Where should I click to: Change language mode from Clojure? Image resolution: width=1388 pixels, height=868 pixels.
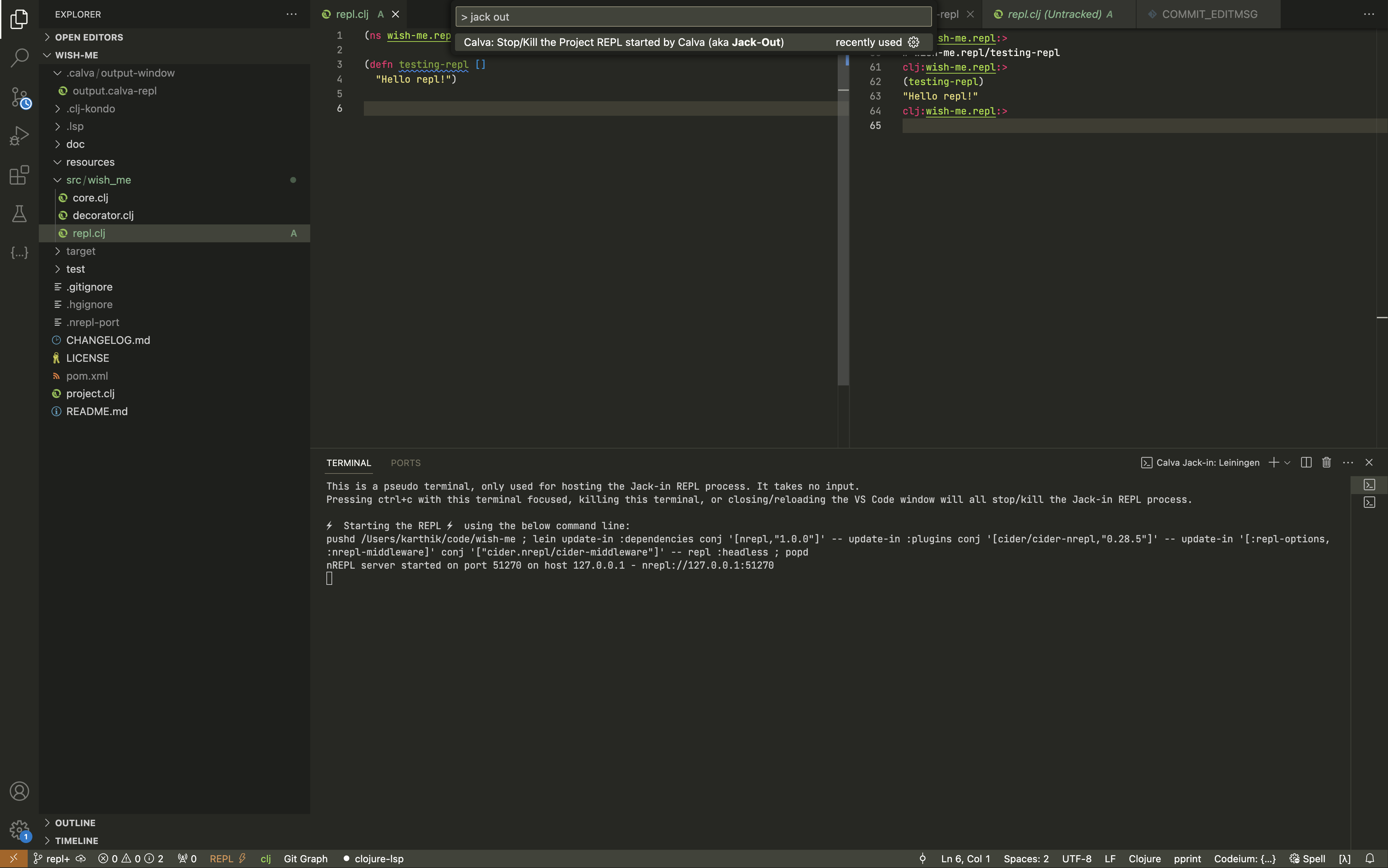1144,859
